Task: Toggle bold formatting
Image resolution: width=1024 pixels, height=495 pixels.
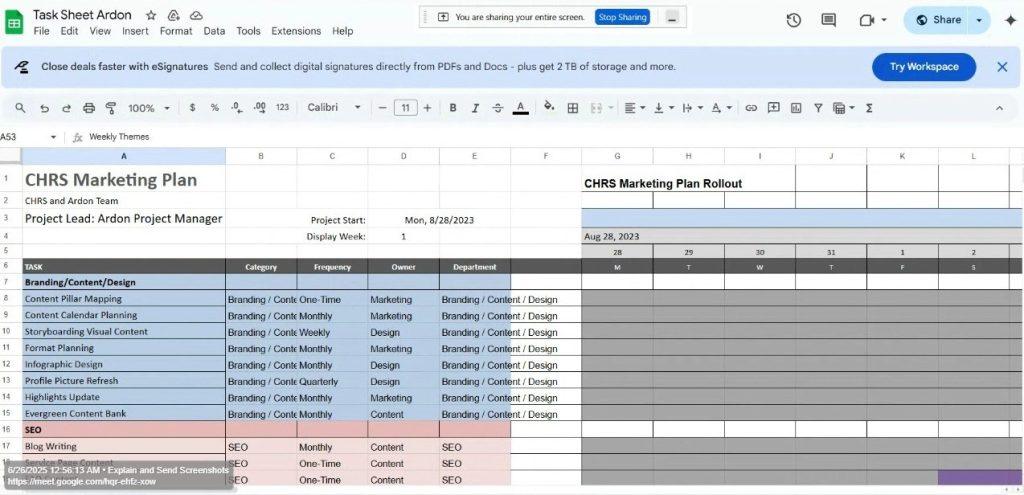Action: coord(453,108)
